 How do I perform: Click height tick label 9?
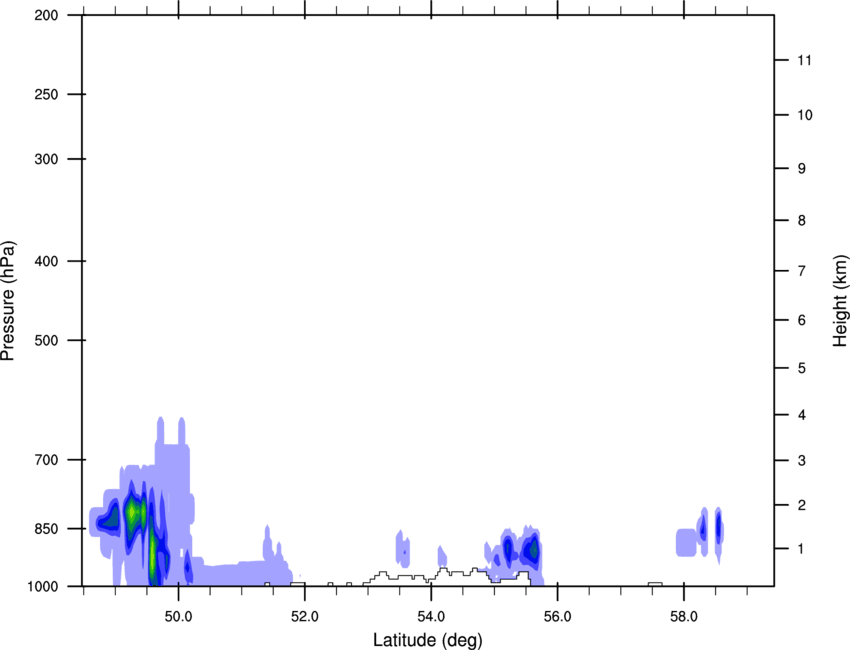801,169
